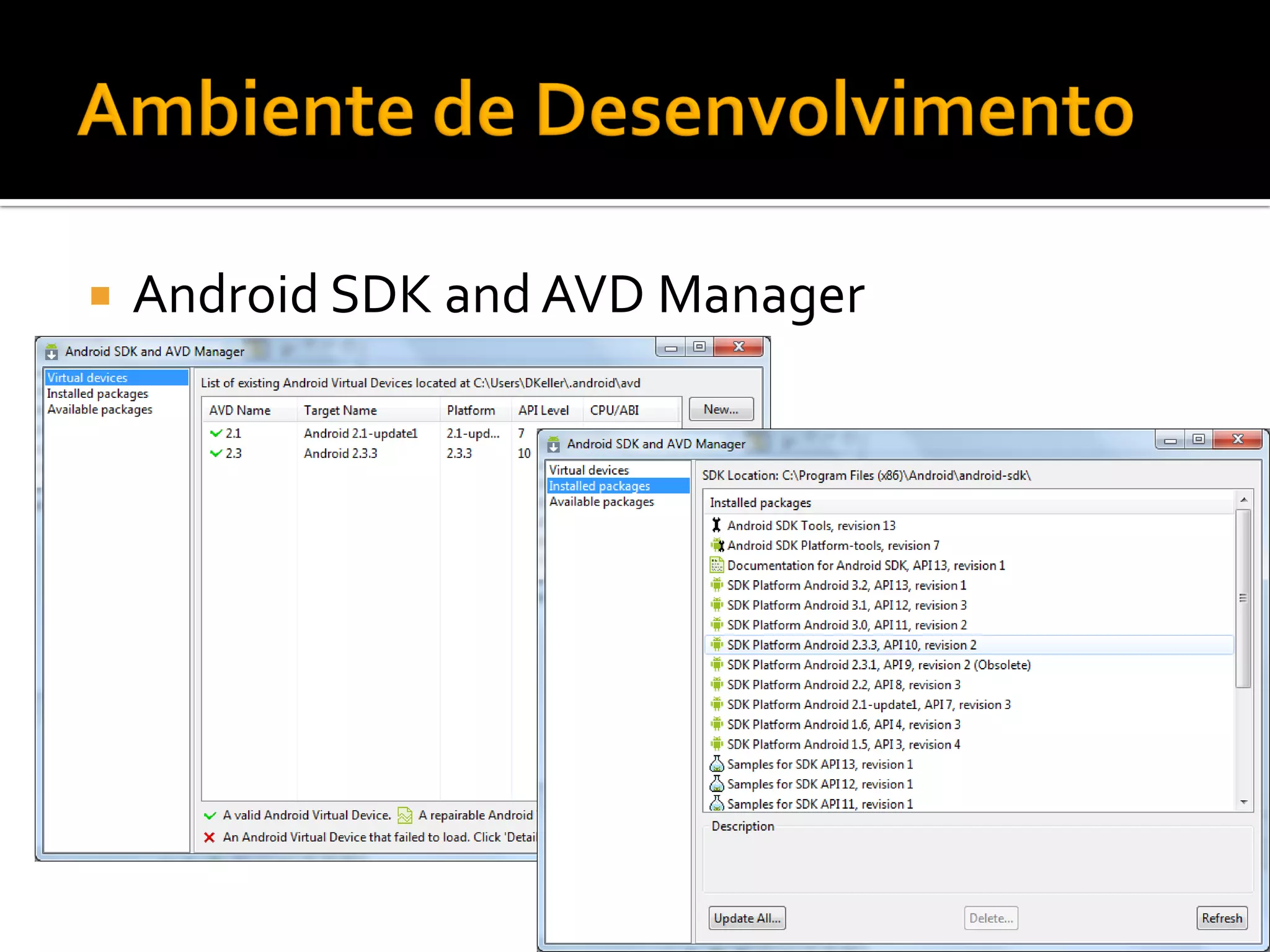
Task: Select Installed packages in the front window
Action: (618, 486)
